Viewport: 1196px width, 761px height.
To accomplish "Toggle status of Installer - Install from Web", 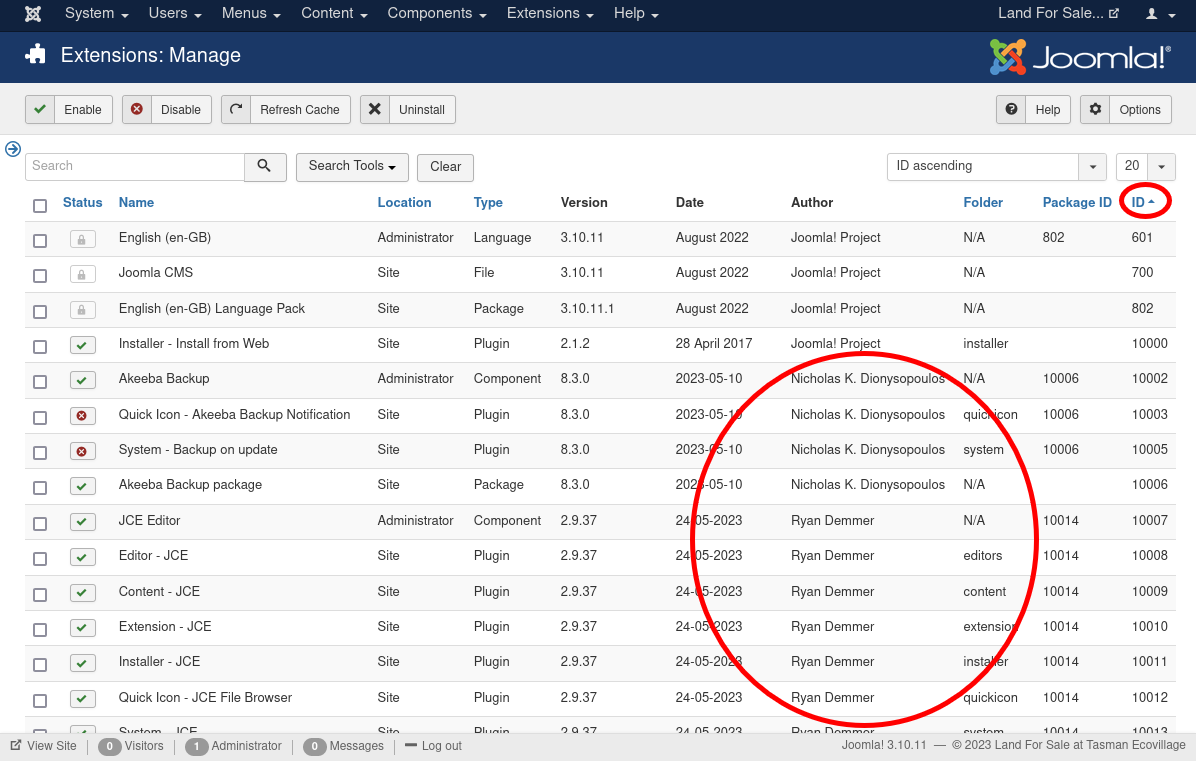I will (x=82, y=345).
